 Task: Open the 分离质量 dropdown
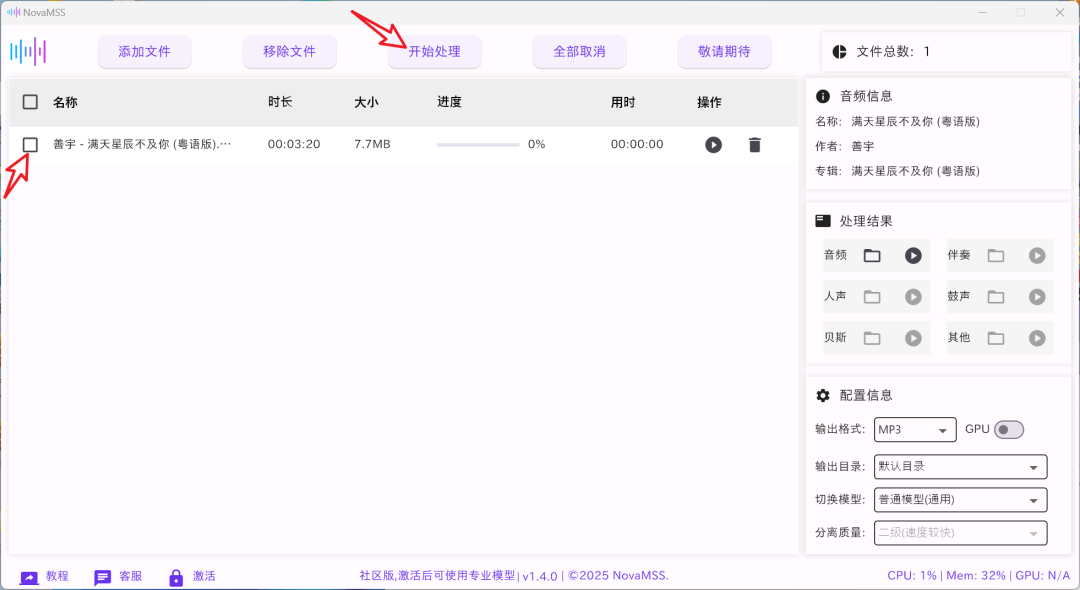pyautogui.click(x=961, y=533)
